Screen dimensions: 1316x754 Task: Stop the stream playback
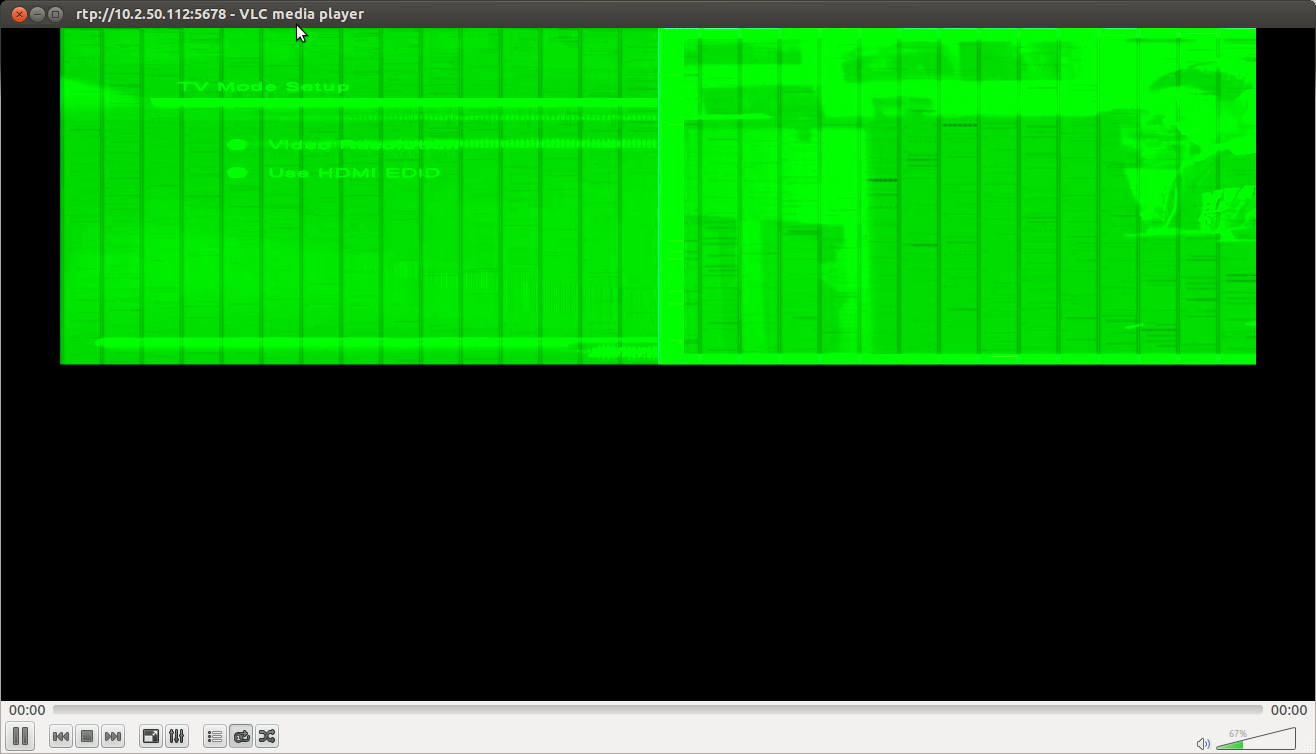pos(87,737)
